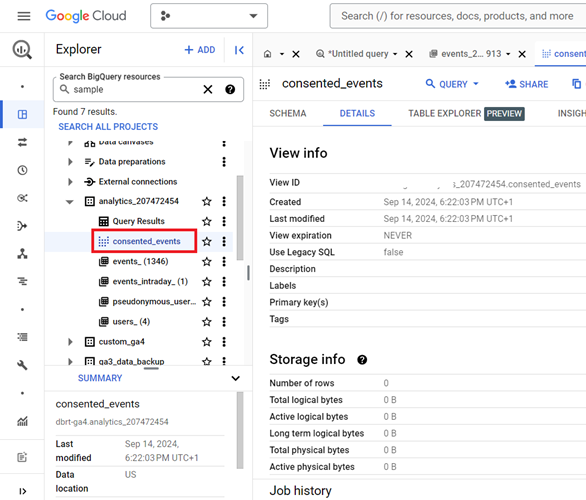Open pseudonymous_user more options menu
This screenshot has height=500, width=586.
[x=224, y=302]
